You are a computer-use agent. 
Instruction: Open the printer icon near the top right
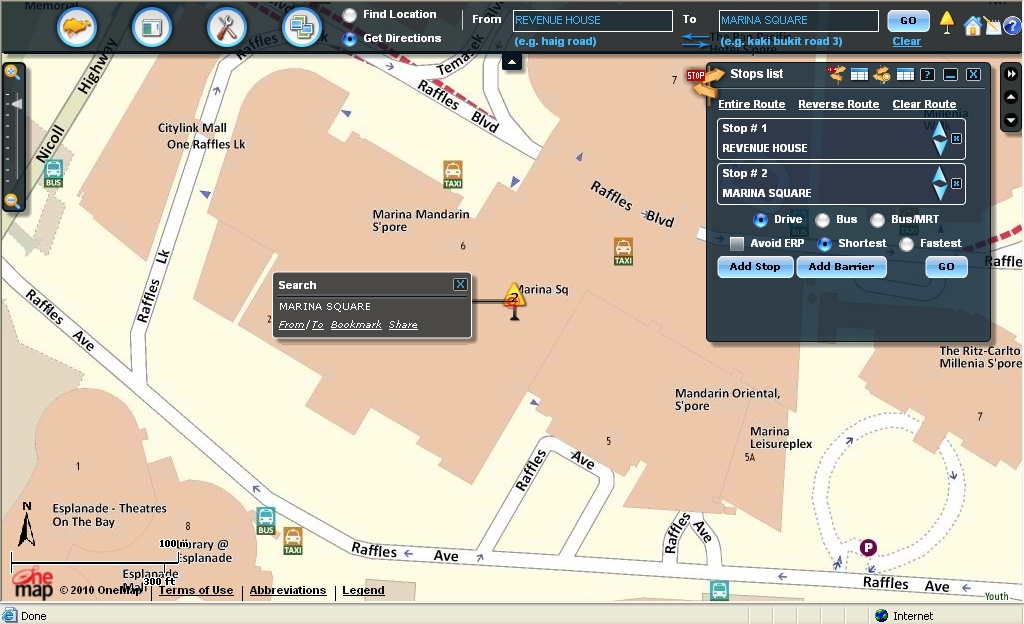pyautogui.click(x=993, y=24)
